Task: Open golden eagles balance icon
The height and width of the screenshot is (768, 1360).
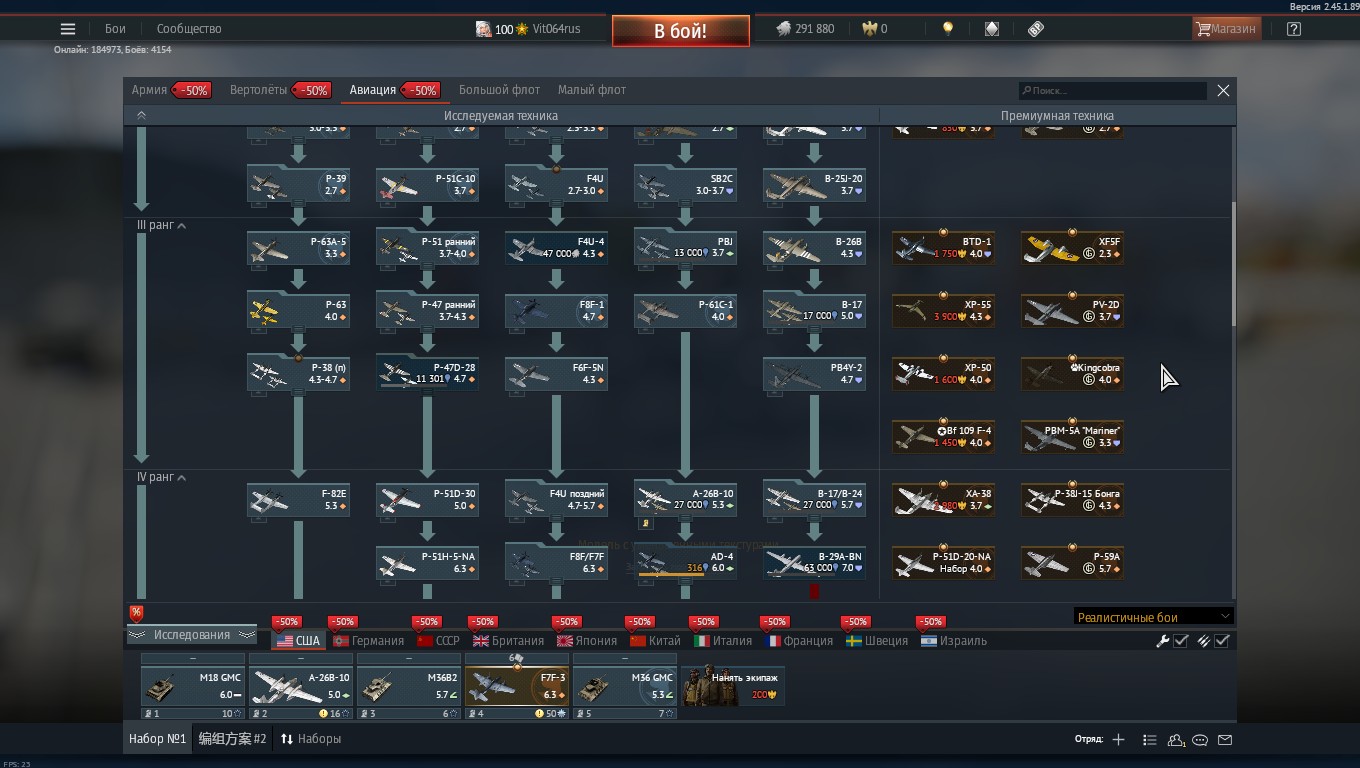Action: click(x=870, y=29)
